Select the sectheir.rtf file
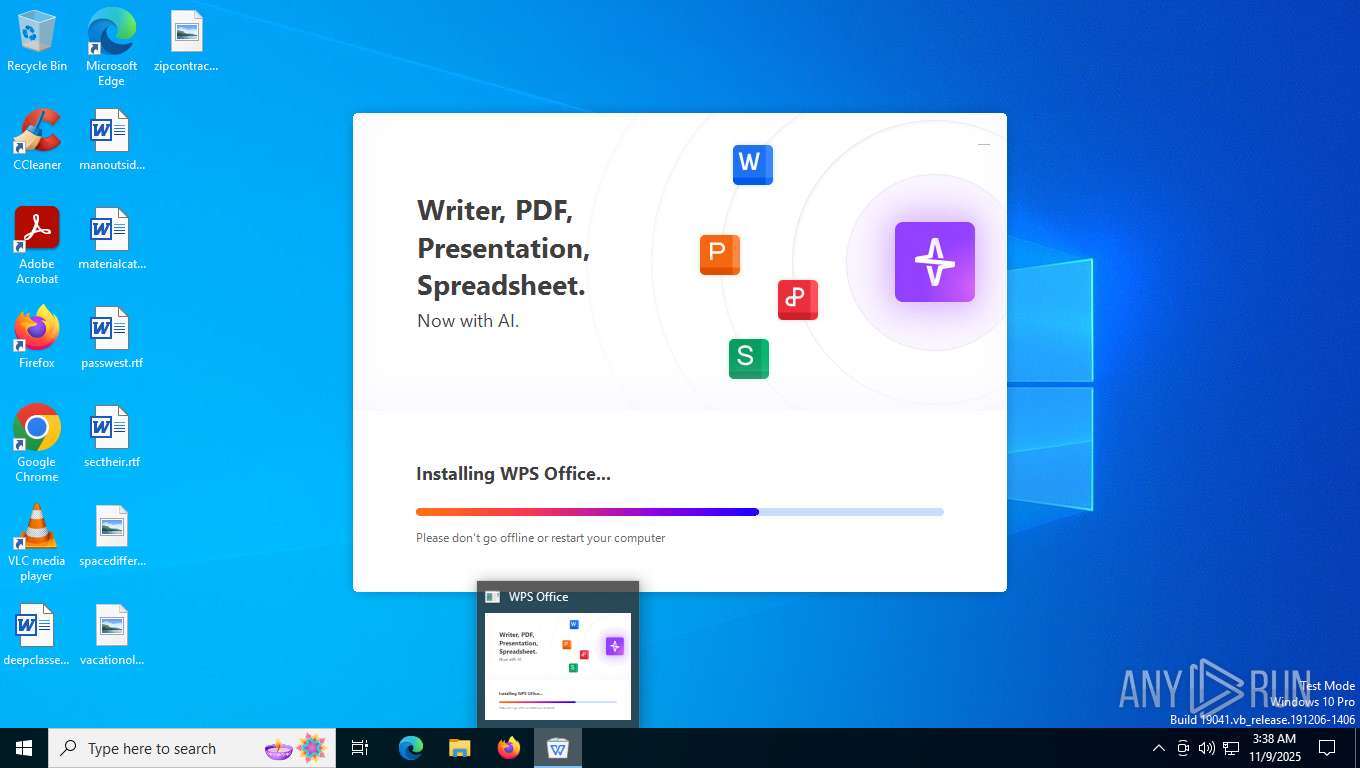Viewport: 1360px width, 768px height. click(111, 437)
